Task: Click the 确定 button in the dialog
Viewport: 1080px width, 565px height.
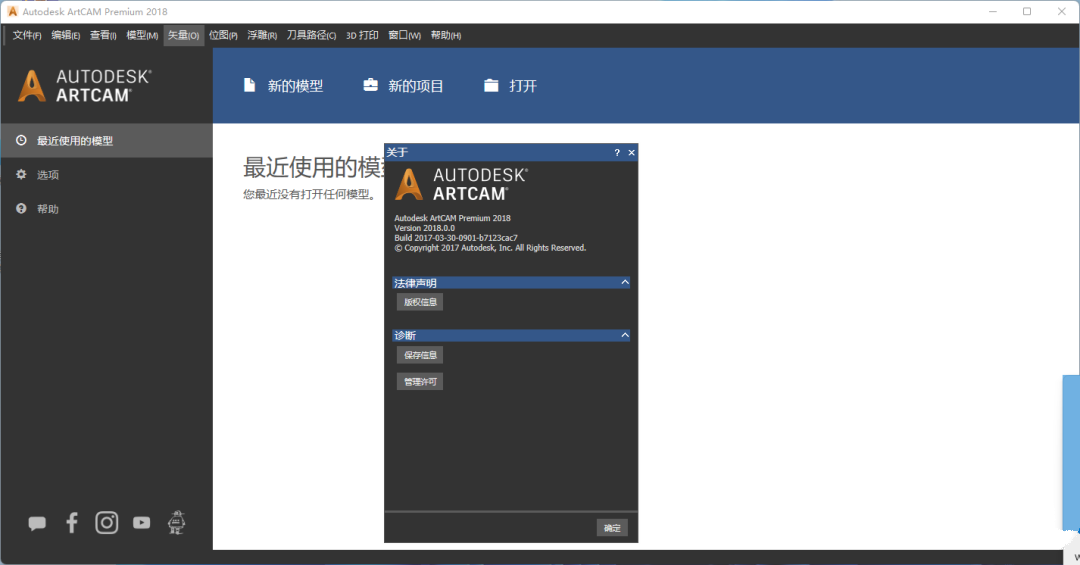Action: click(x=612, y=528)
